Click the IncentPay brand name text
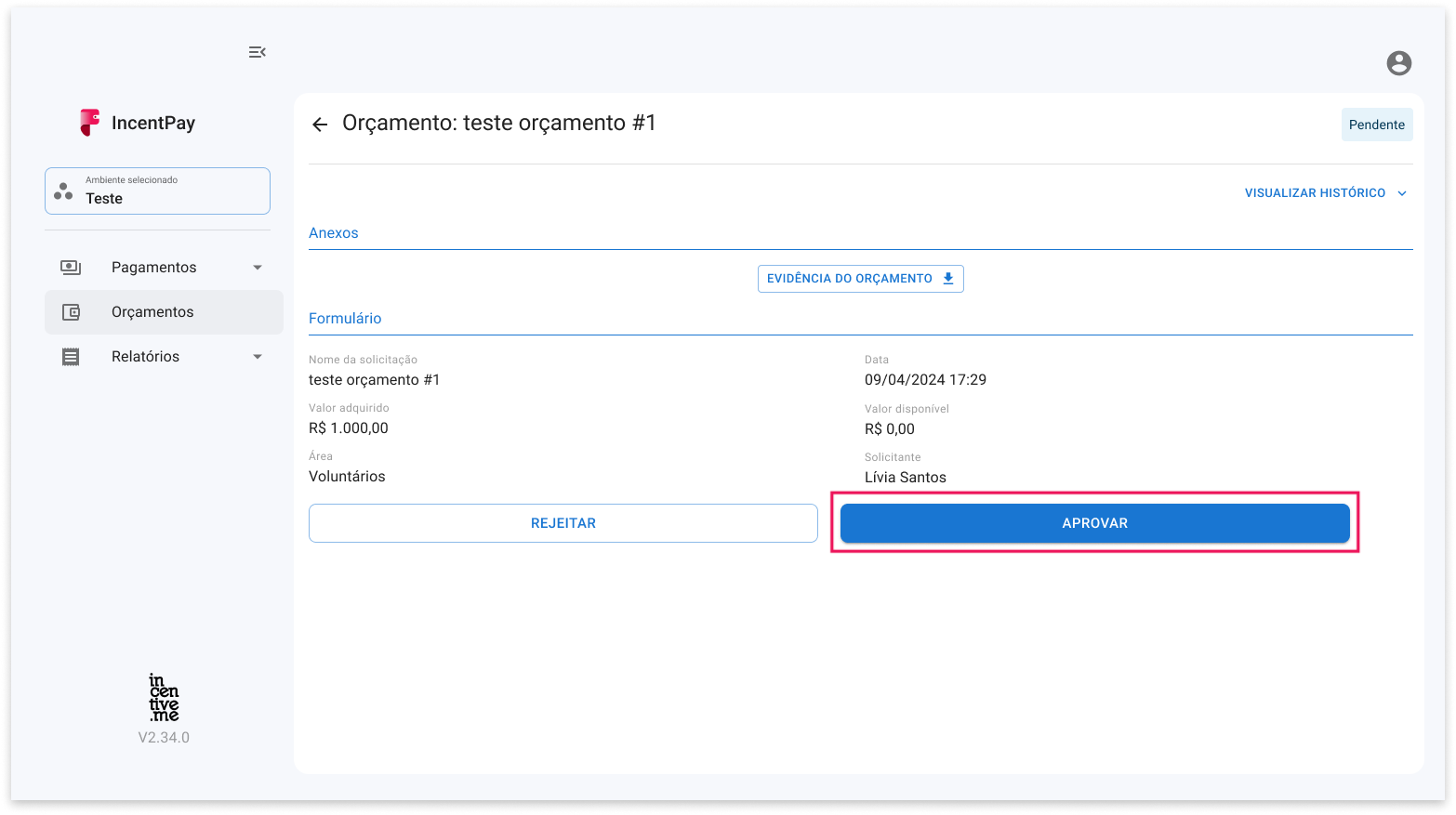Image resolution: width=1456 pixels, height=815 pixels. coord(153,124)
